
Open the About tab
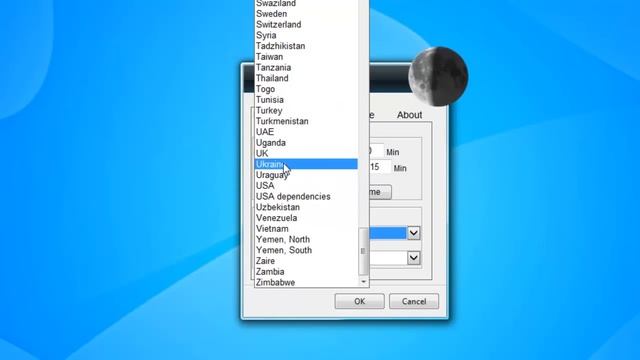coord(409,115)
